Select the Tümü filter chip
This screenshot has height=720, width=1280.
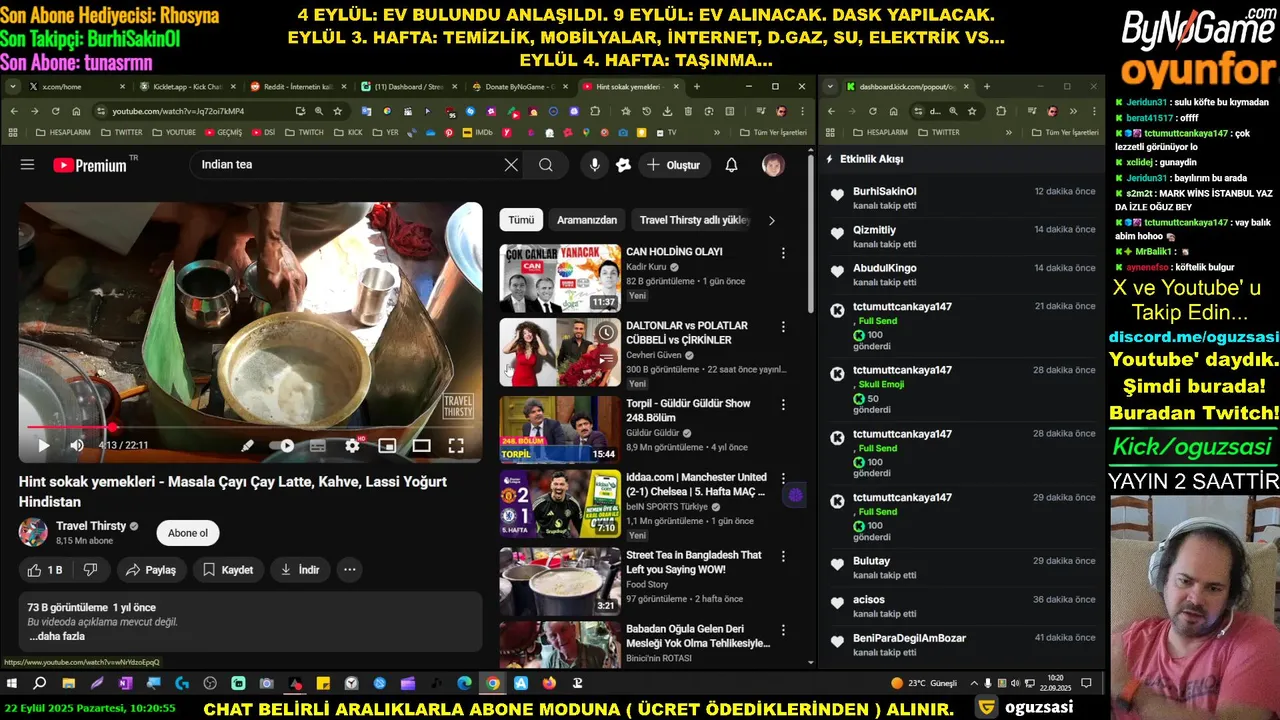[521, 220]
